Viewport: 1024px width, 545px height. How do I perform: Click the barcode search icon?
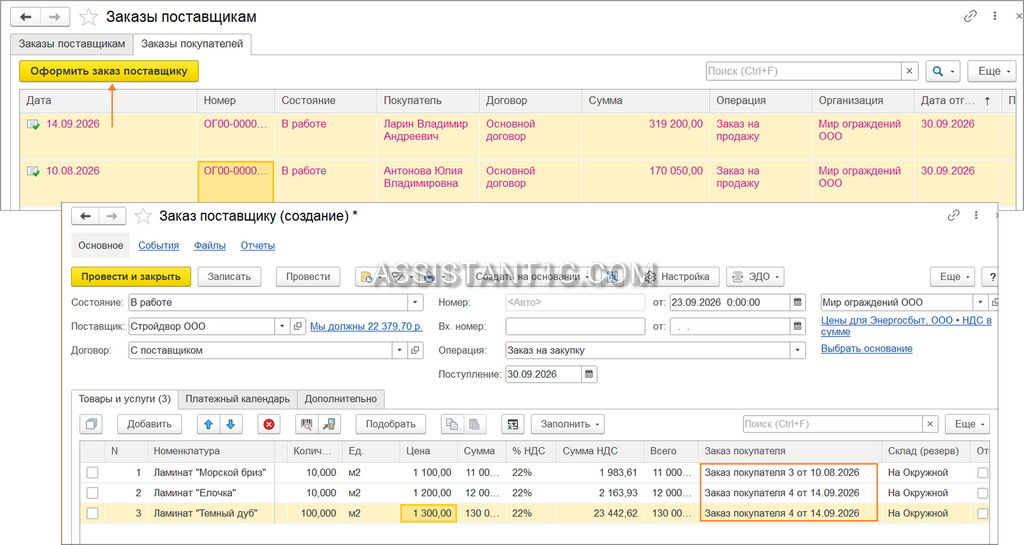306,424
